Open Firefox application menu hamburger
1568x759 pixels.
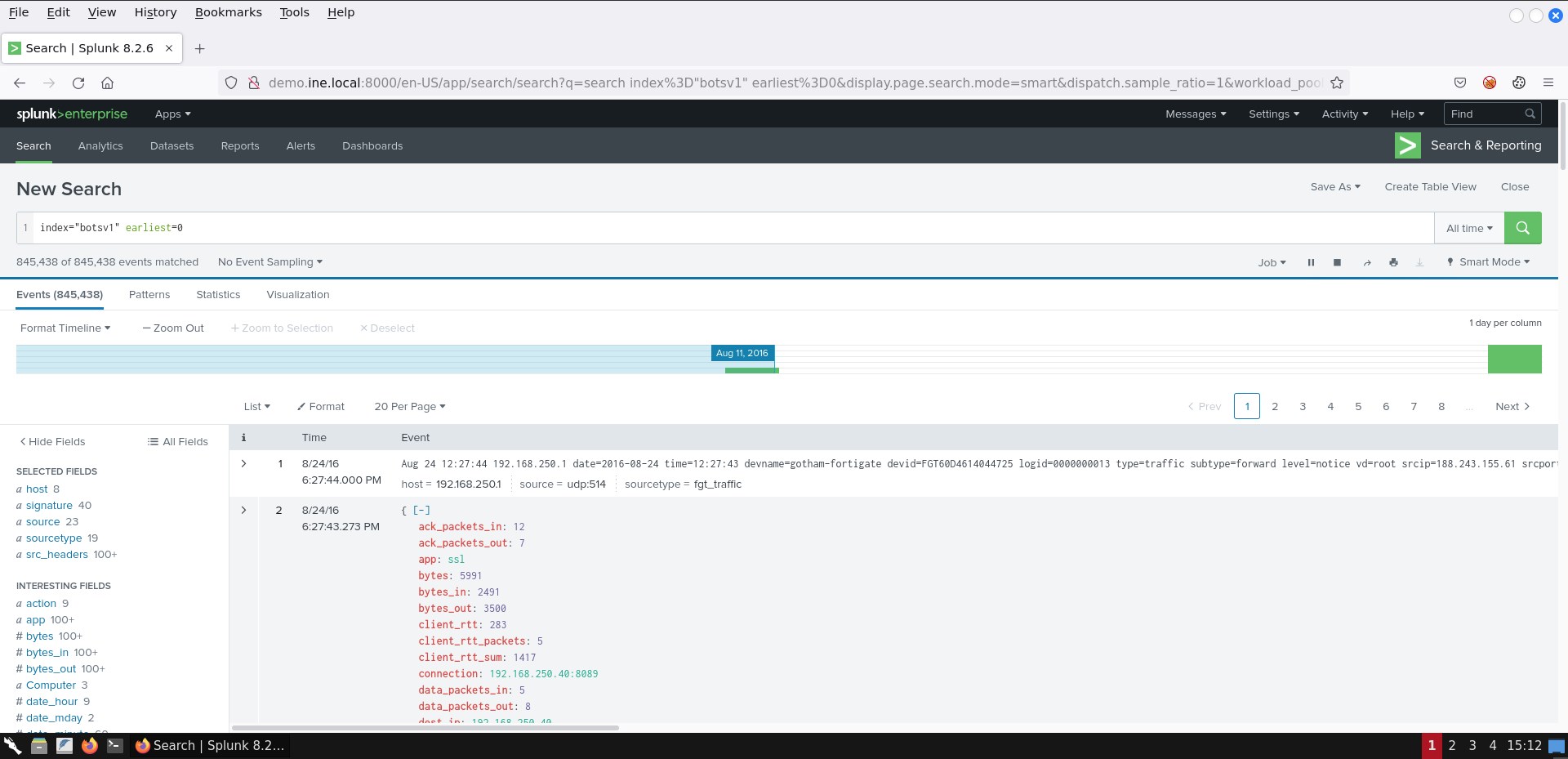tap(1548, 83)
